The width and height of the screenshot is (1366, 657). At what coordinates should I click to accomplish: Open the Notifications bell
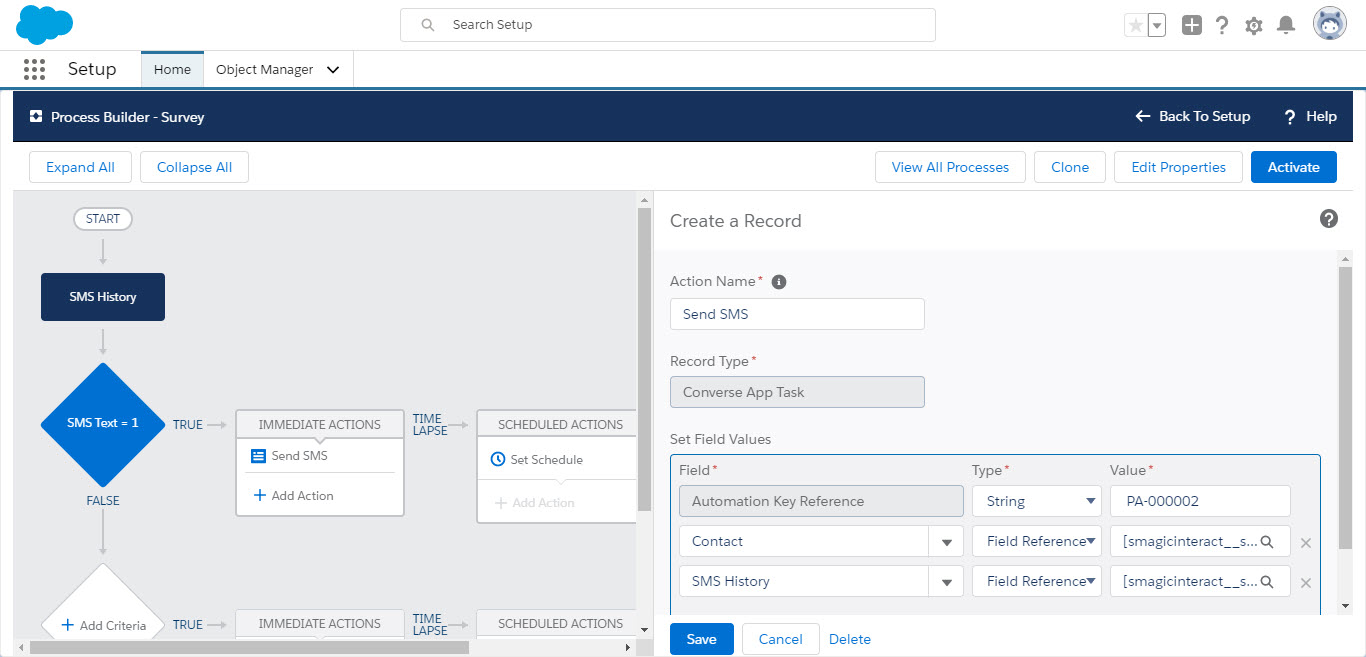(1287, 25)
